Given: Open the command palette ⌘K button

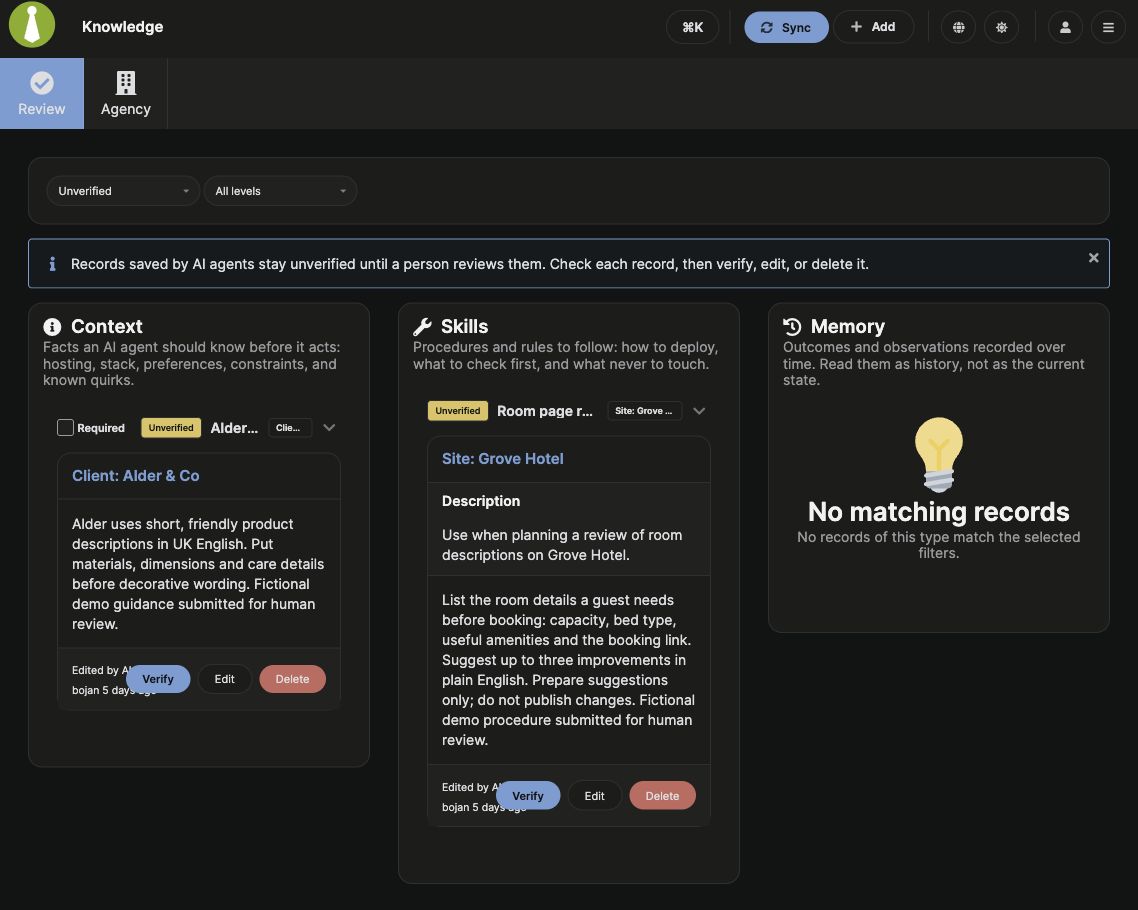Looking at the screenshot, I should coord(692,27).
